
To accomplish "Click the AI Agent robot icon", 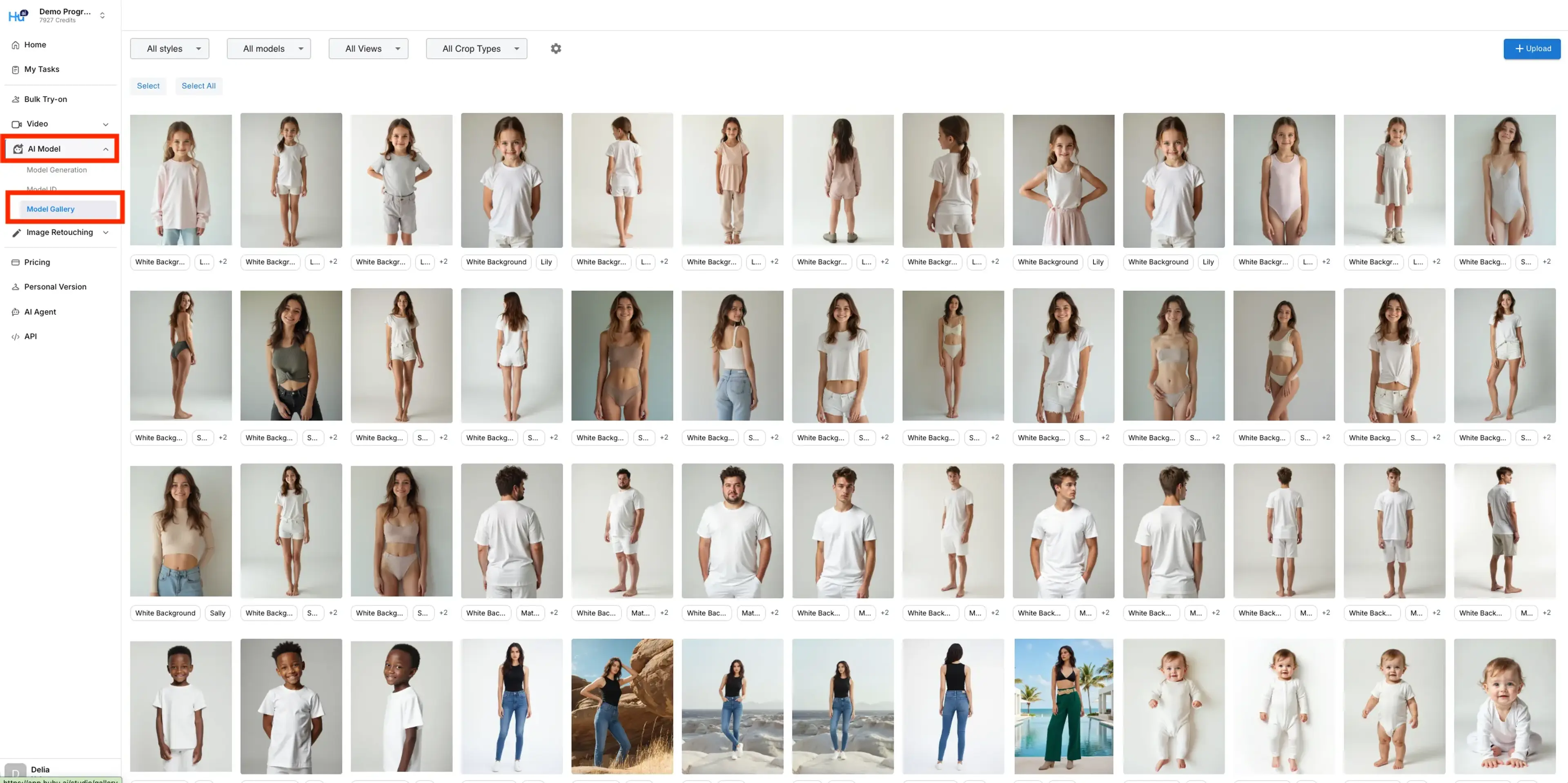I will 16,312.
